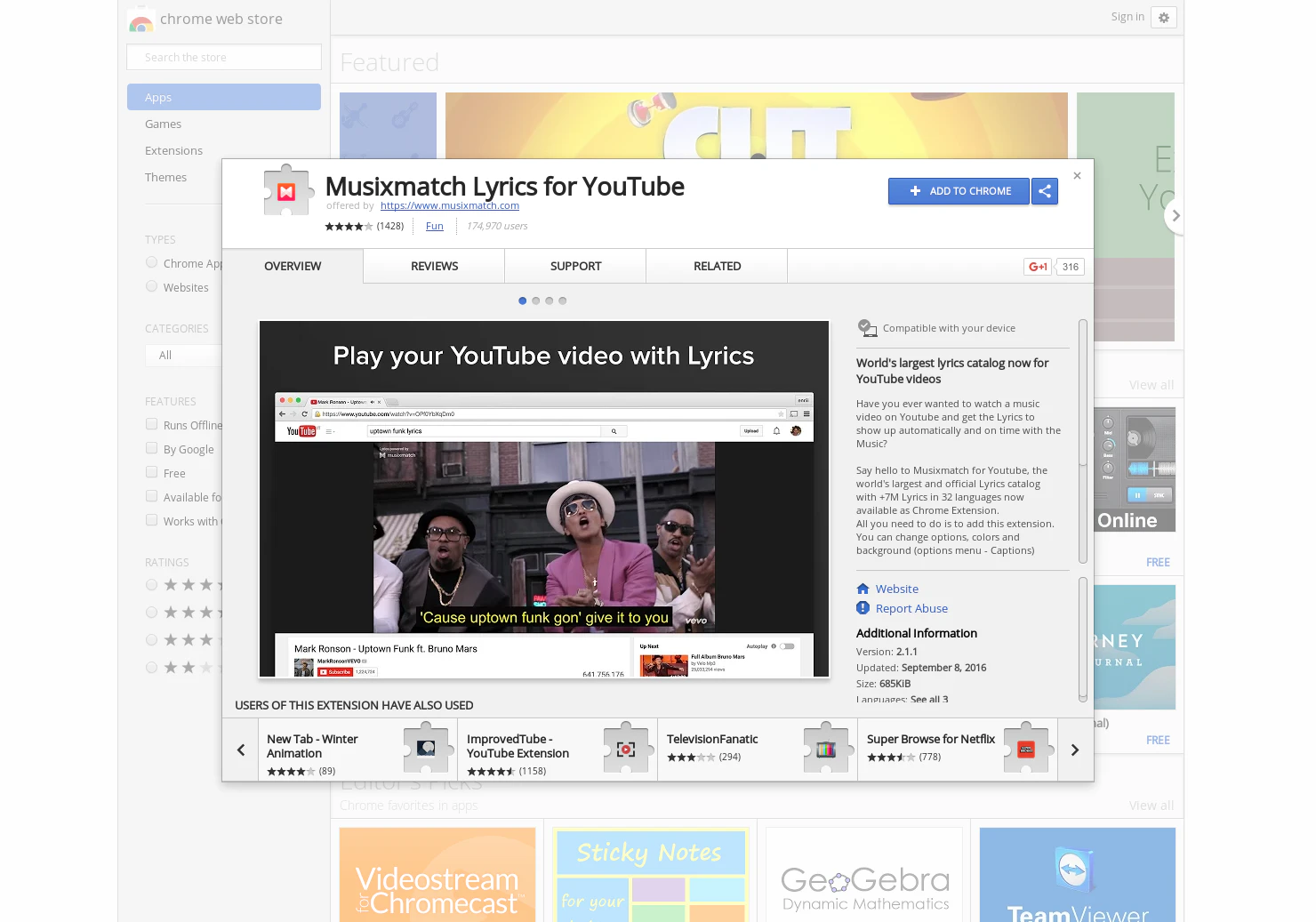Click the Google +1 button
1316x922 pixels.
tap(1038, 267)
